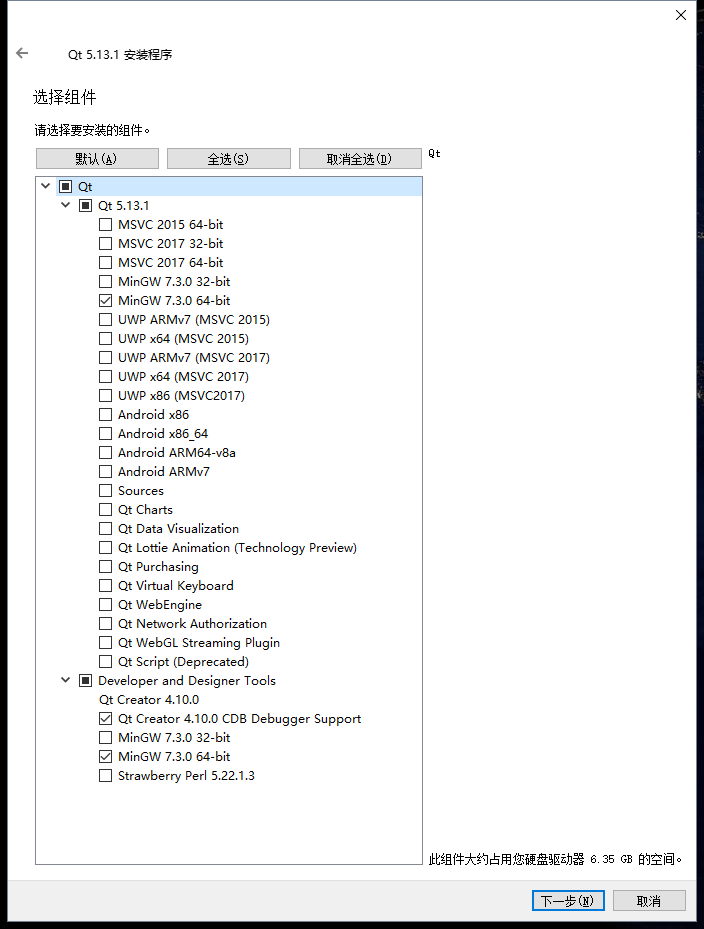Screen dimensions: 704x929
Task: Check the Sources component
Action: tap(105, 491)
